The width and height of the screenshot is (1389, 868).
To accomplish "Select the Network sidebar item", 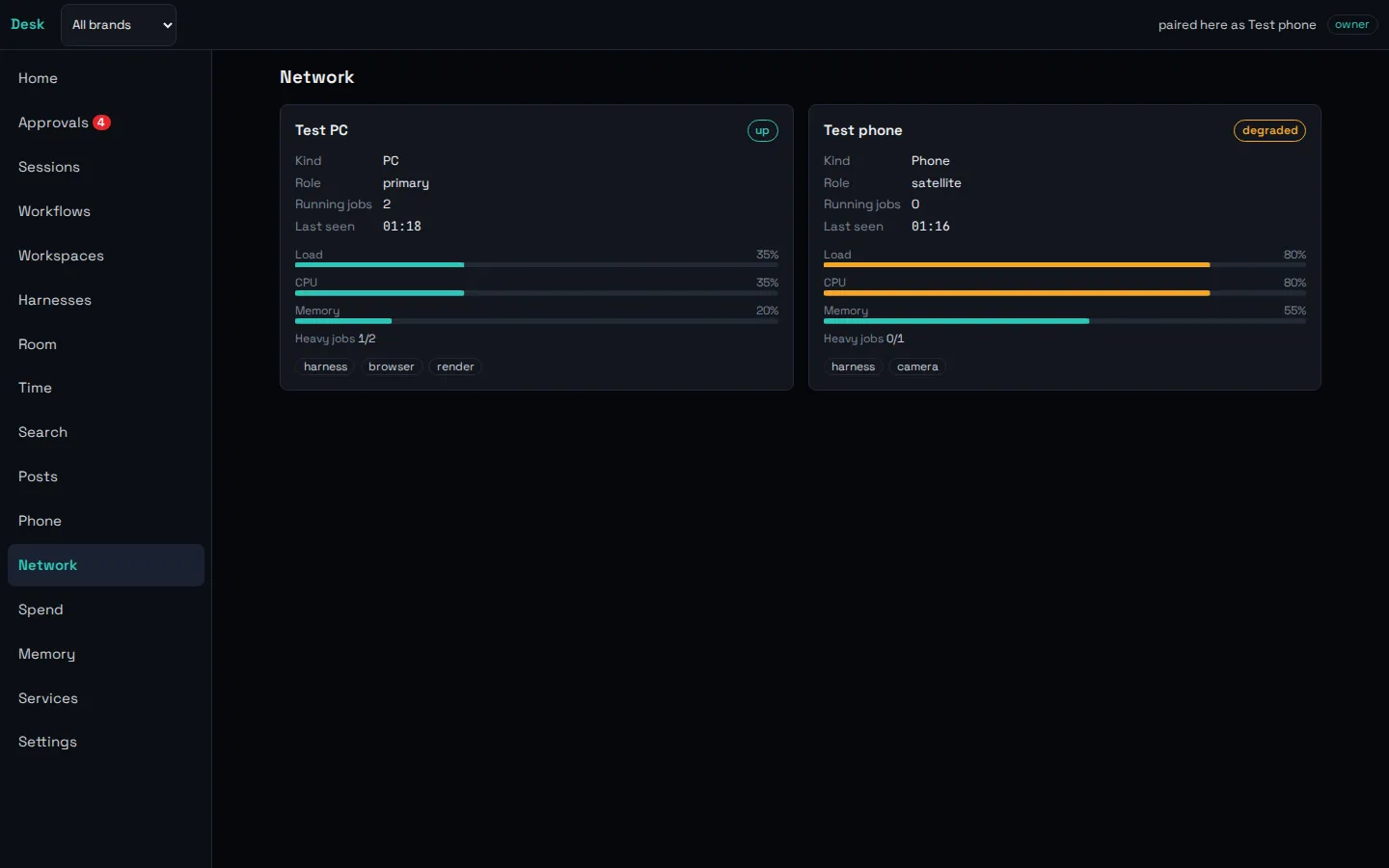I will tap(106, 565).
